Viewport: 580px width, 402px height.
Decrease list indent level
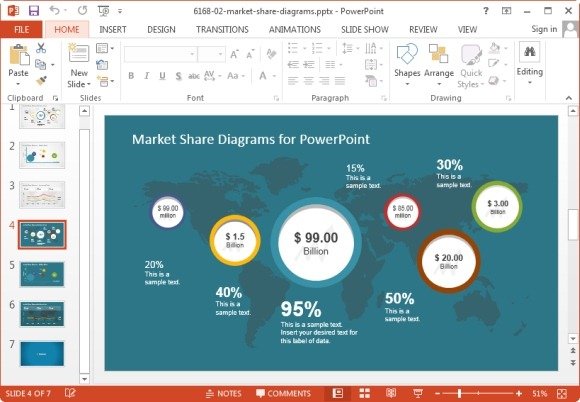tap(293, 65)
